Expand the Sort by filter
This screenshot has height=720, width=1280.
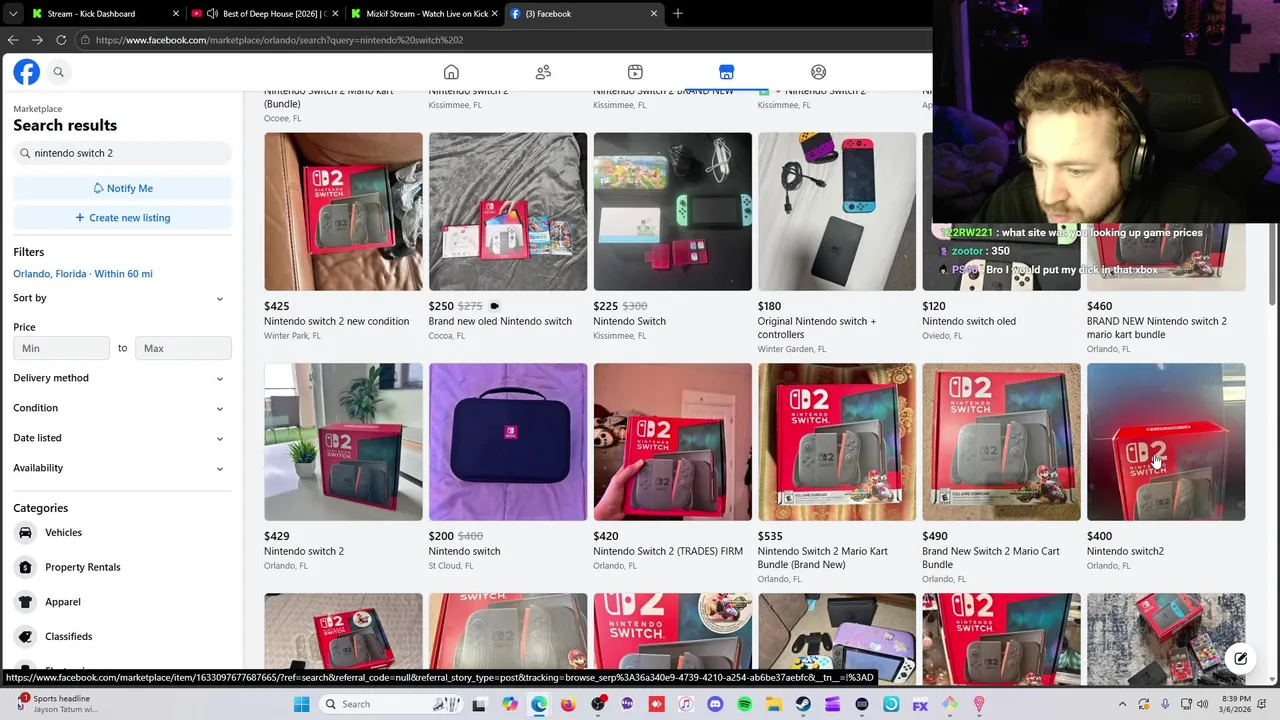(x=122, y=298)
